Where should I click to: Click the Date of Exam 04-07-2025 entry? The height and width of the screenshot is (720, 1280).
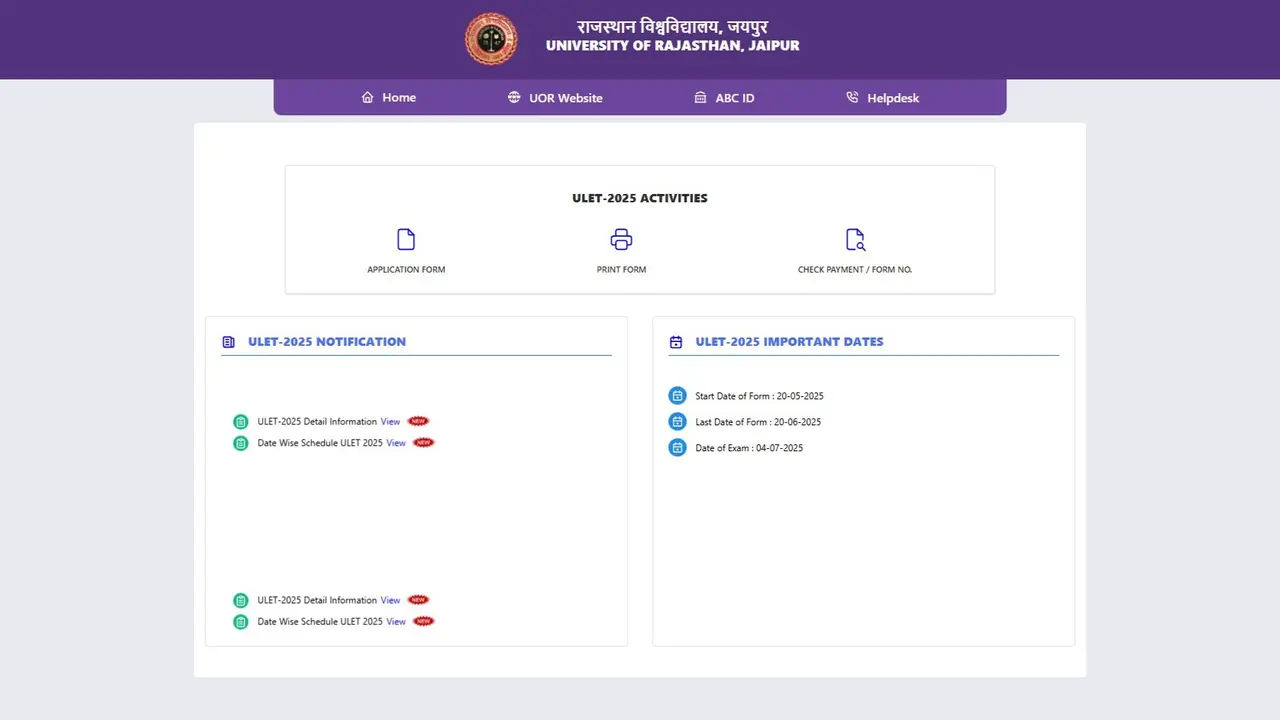[x=749, y=448]
